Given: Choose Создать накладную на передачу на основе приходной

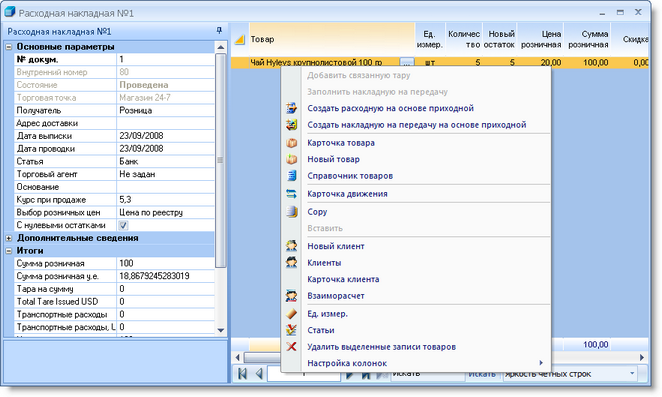Looking at the screenshot, I should pyautogui.click(x=417, y=125).
